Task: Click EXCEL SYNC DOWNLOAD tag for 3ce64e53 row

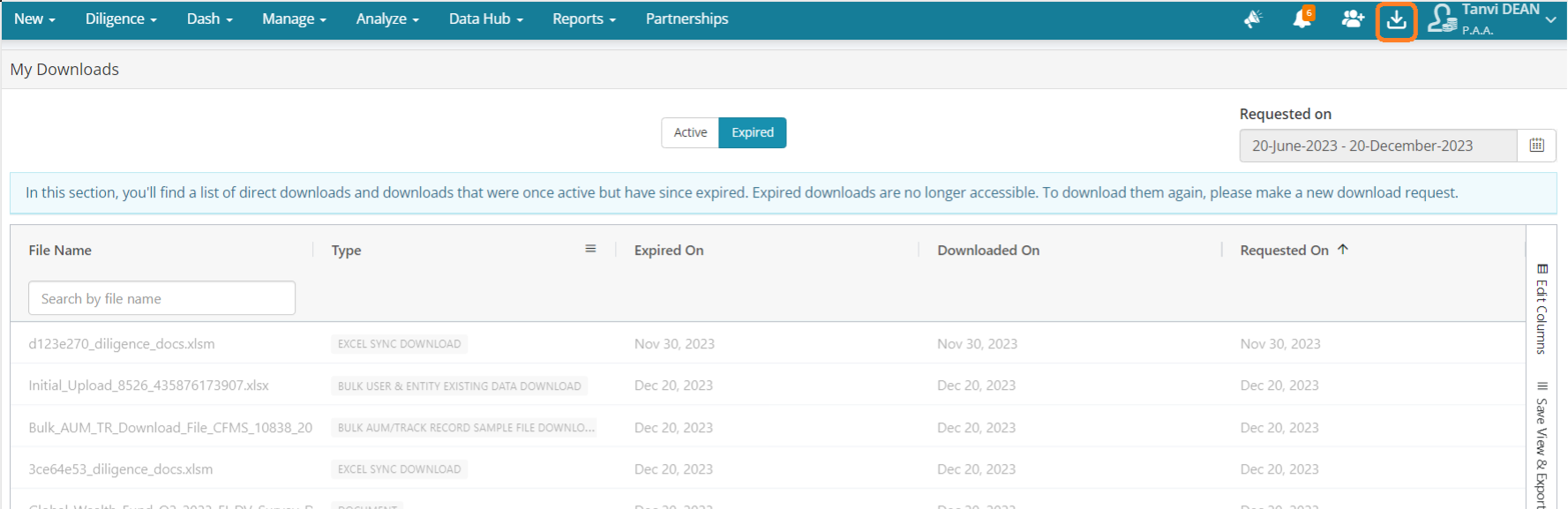Action: (399, 469)
